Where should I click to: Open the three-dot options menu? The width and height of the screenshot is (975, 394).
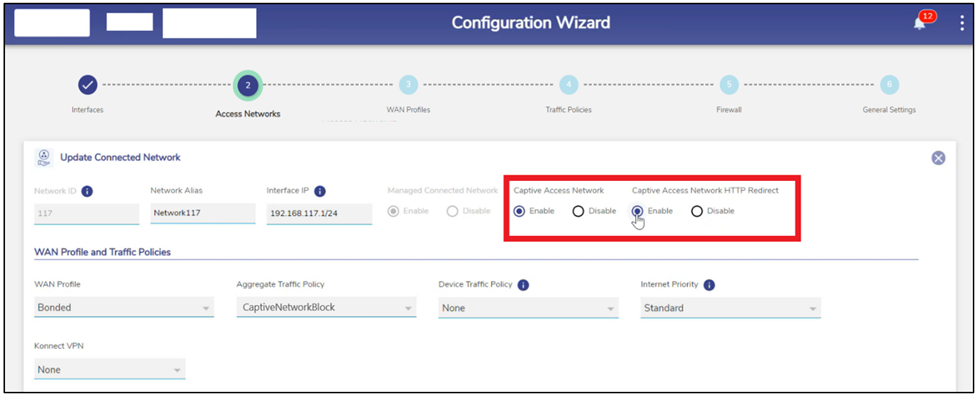pos(962,24)
